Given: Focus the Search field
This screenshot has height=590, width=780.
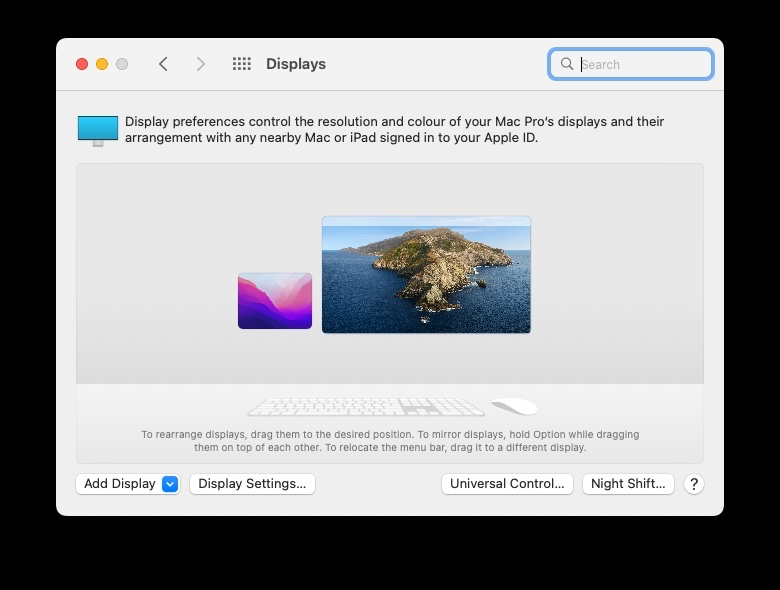Looking at the screenshot, I should [631, 64].
